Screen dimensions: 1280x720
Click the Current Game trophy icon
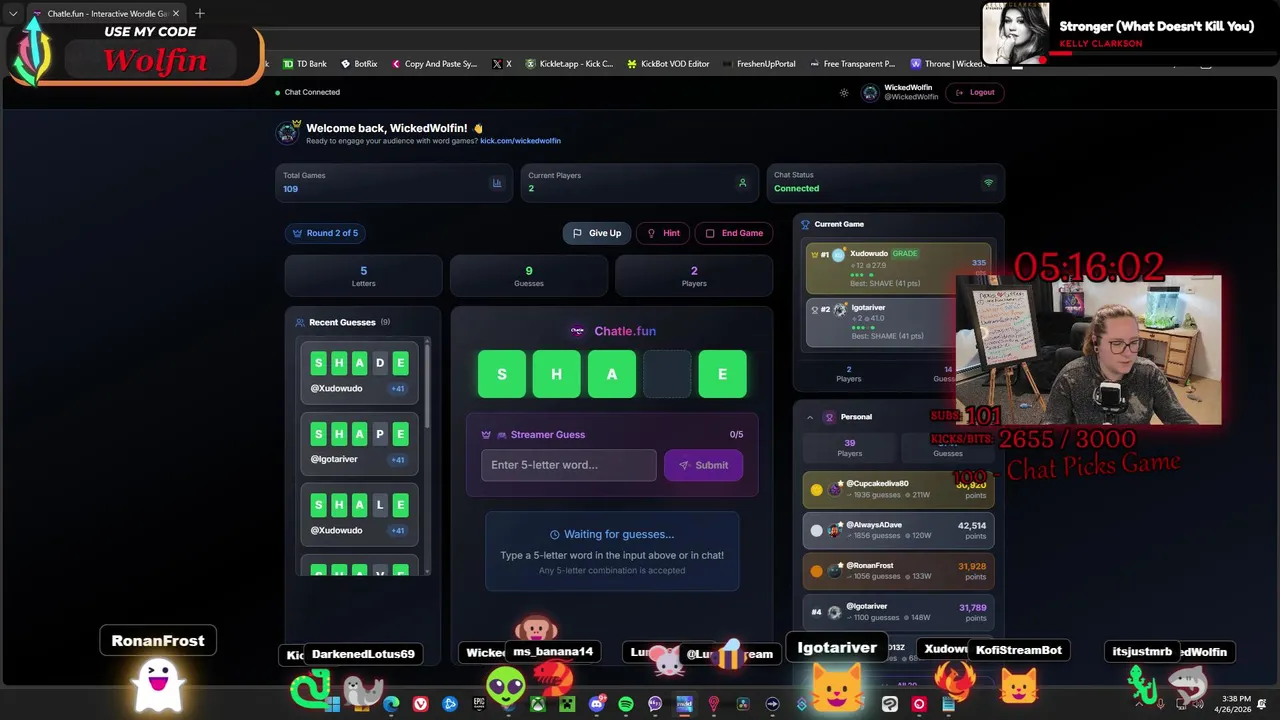coord(806,224)
